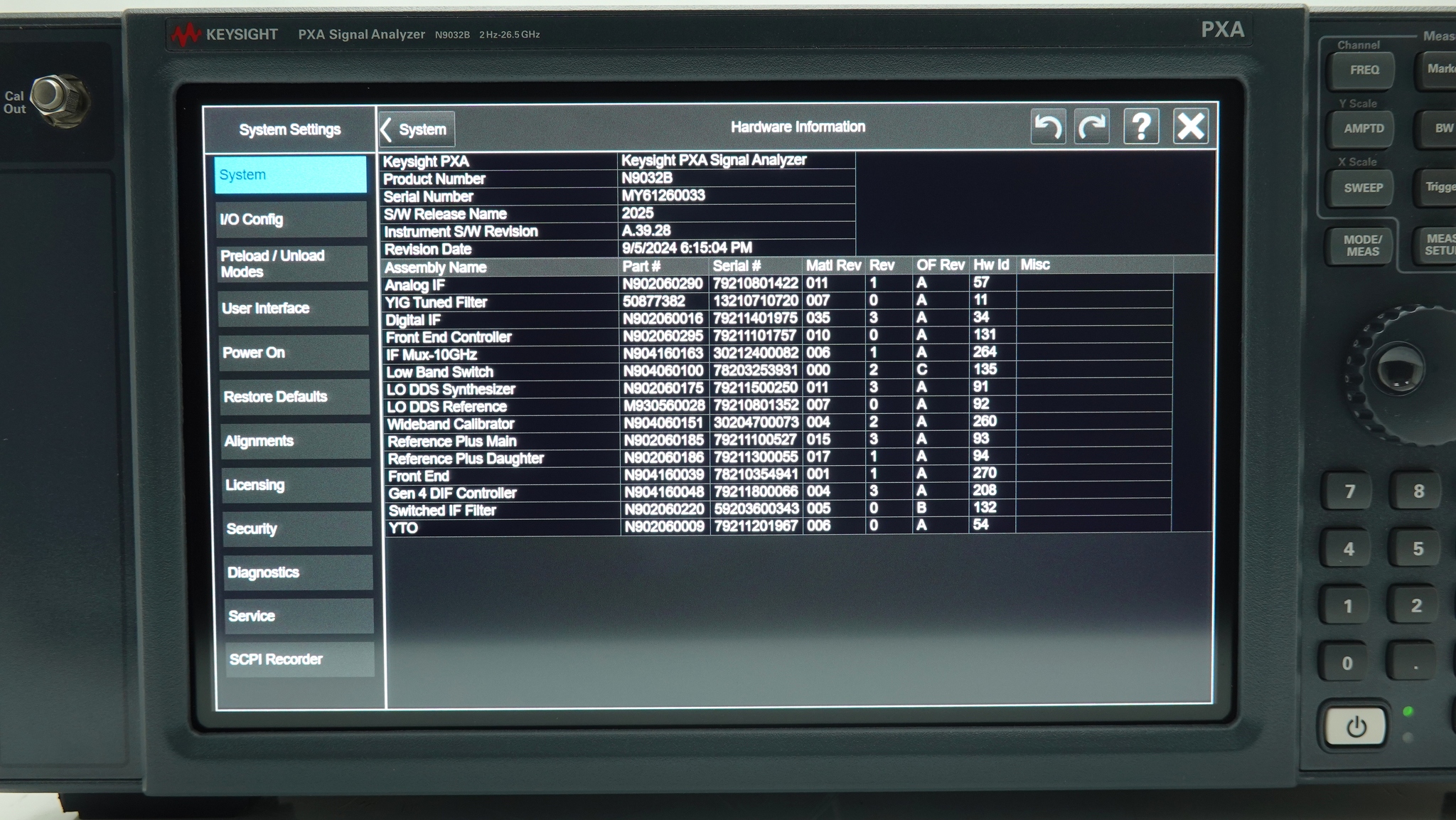The height and width of the screenshot is (820, 1456).
Task: Select the Switched IF Filter row
Action: (778, 509)
